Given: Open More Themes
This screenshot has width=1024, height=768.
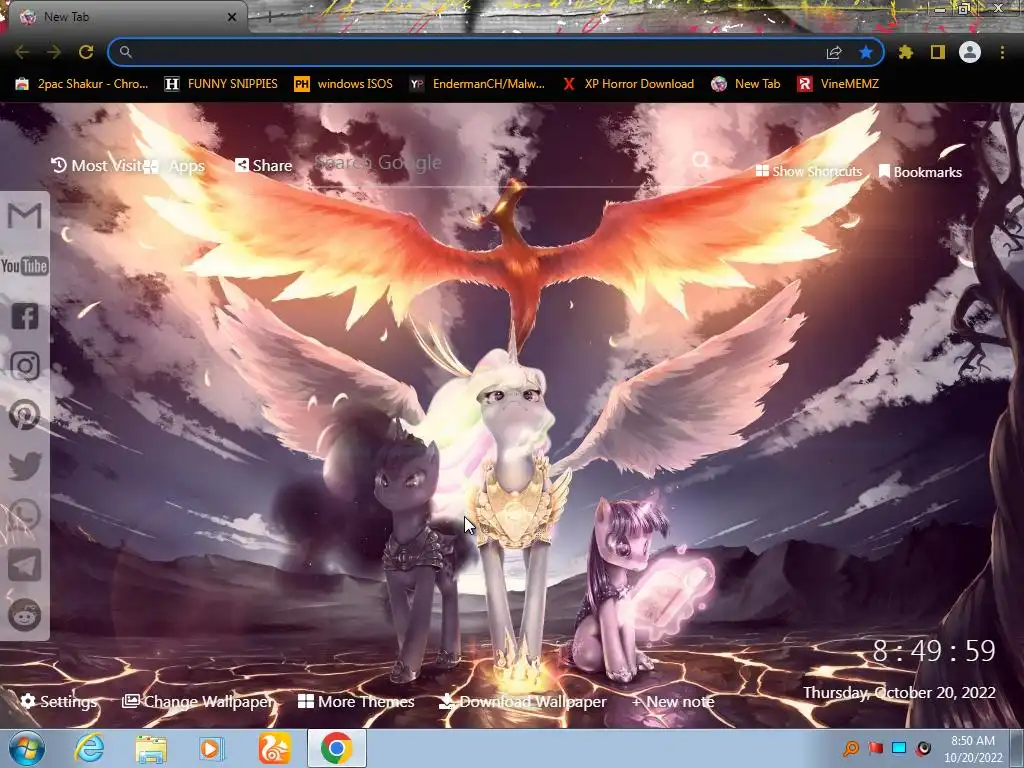Looking at the screenshot, I should coord(356,701).
